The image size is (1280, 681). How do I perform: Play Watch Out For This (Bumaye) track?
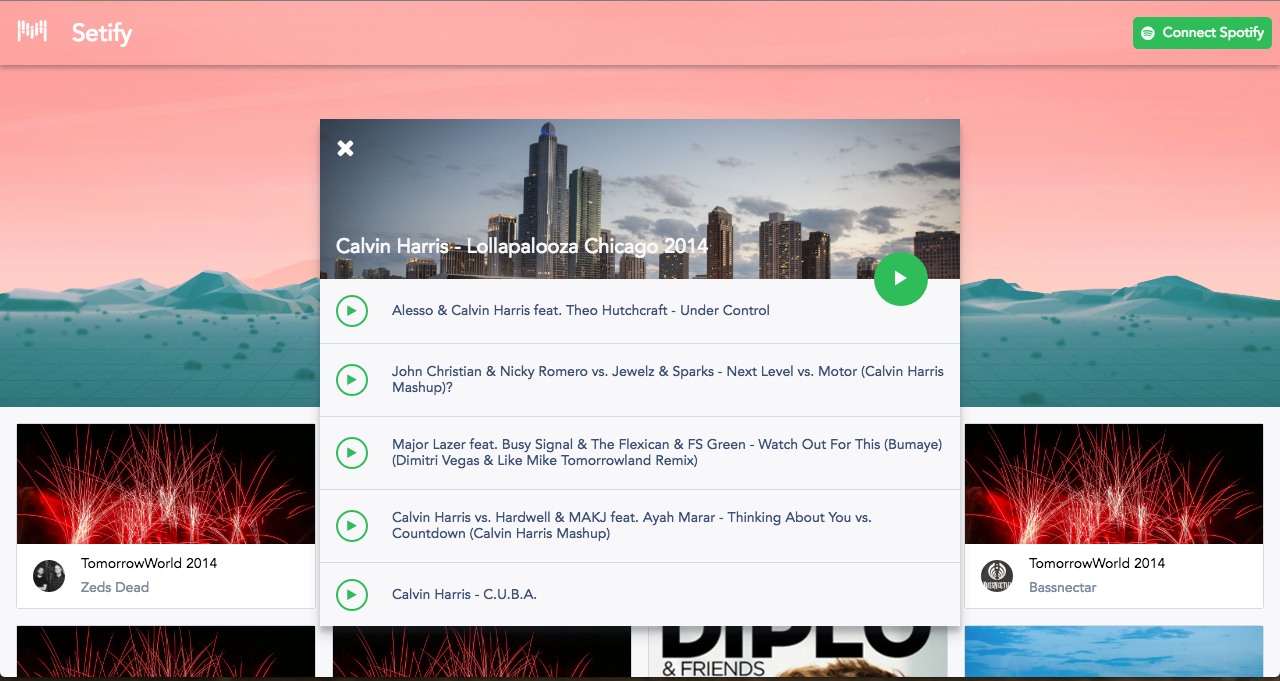click(x=351, y=453)
